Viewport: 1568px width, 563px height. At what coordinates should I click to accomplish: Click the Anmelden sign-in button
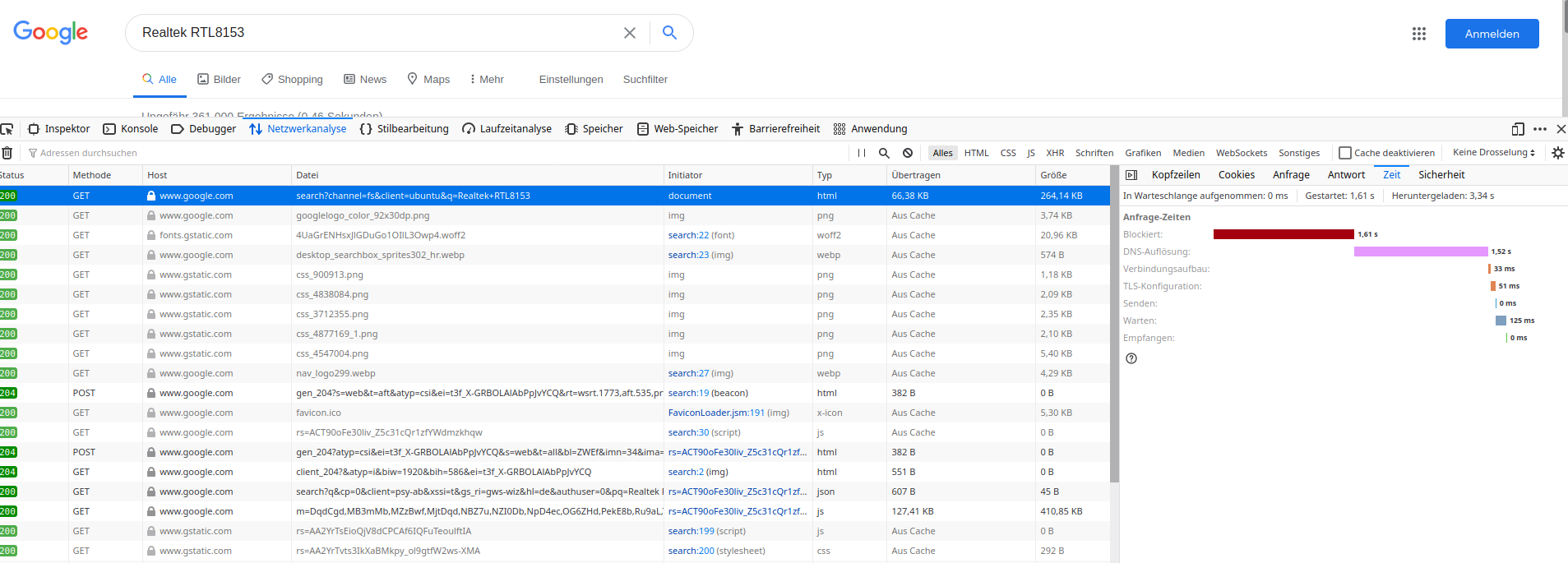pos(1492,34)
